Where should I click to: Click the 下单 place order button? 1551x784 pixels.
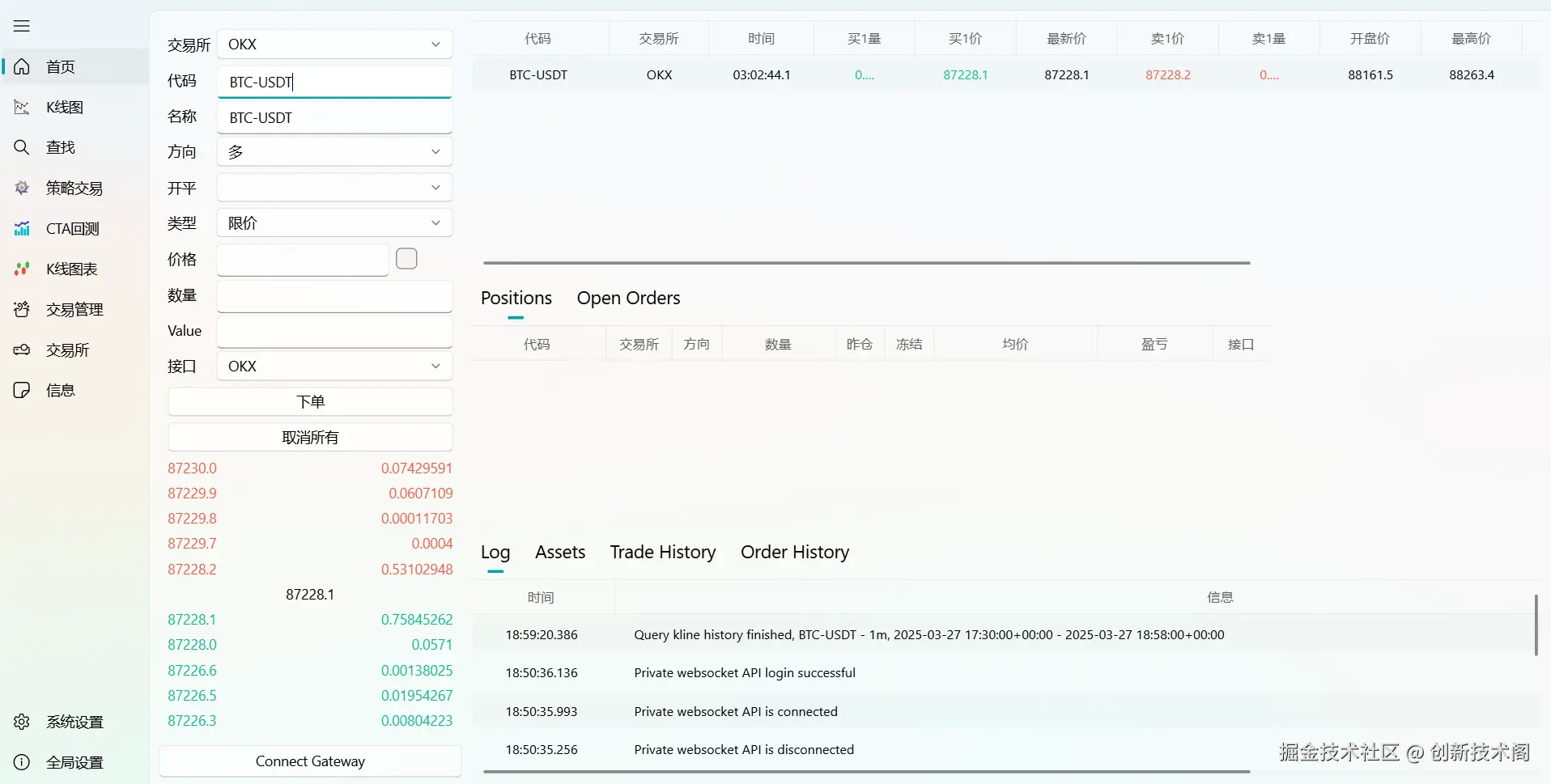click(310, 402)
